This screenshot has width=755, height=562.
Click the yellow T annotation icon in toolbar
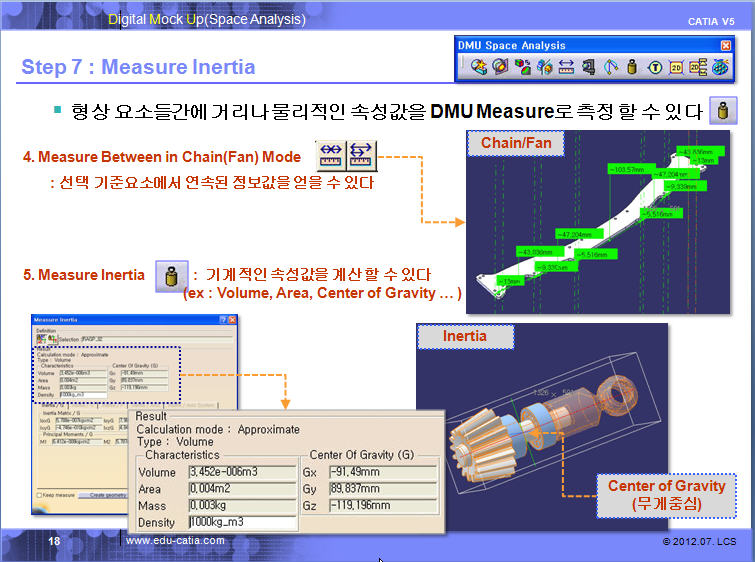pos(654,67)
